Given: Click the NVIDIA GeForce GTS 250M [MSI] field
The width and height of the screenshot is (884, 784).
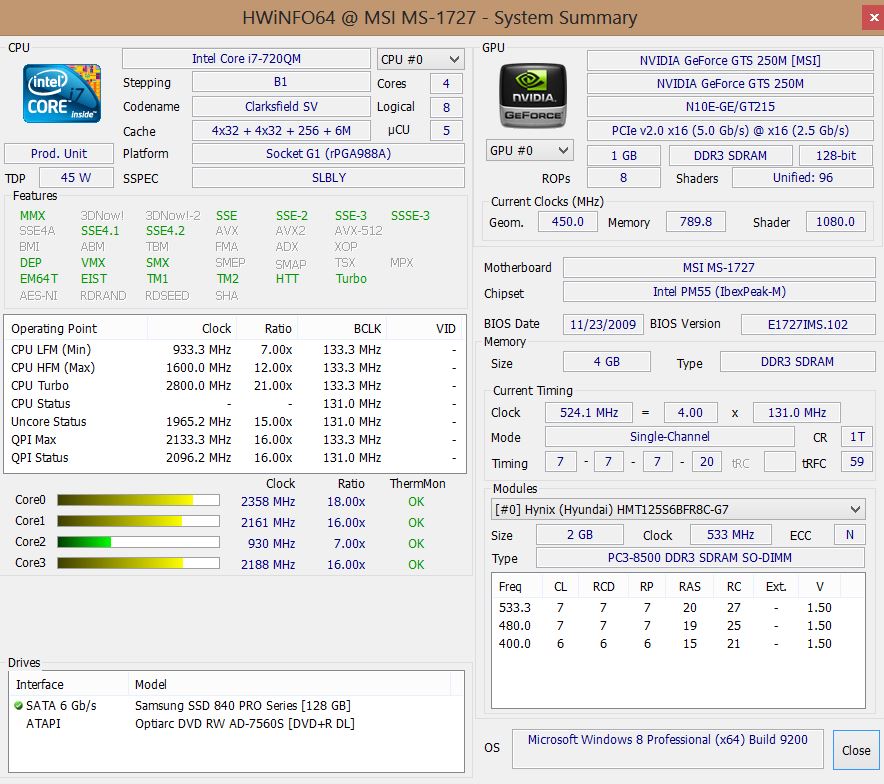Looking at the screenshot, I should click(x=730, y=60).
